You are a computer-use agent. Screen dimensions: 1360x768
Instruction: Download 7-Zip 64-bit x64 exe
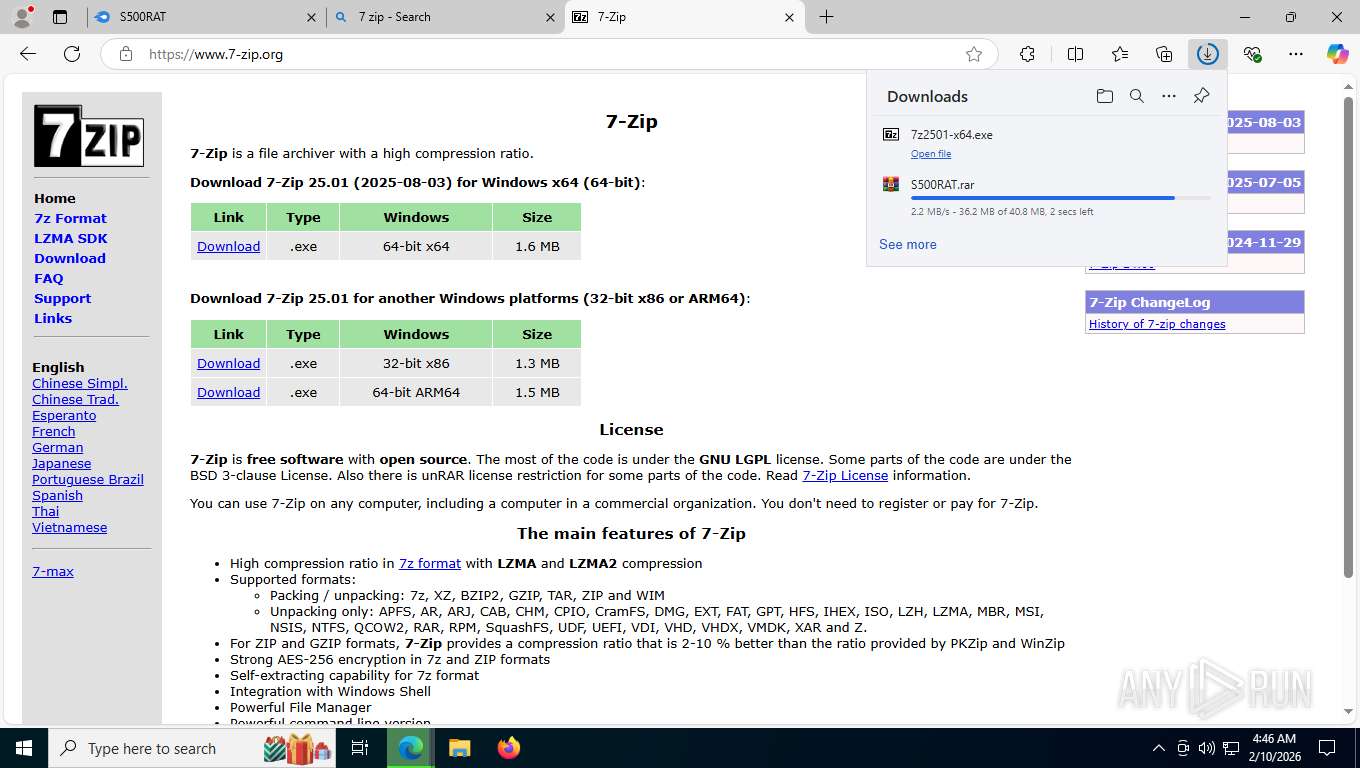[228, 246]
